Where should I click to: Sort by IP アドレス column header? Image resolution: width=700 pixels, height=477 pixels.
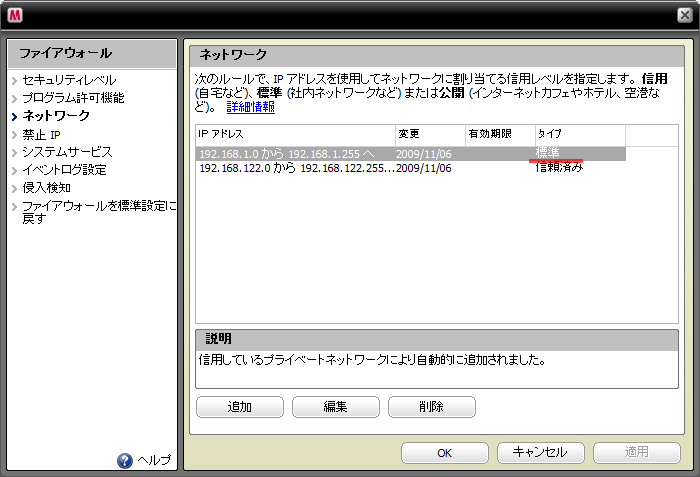295,134
